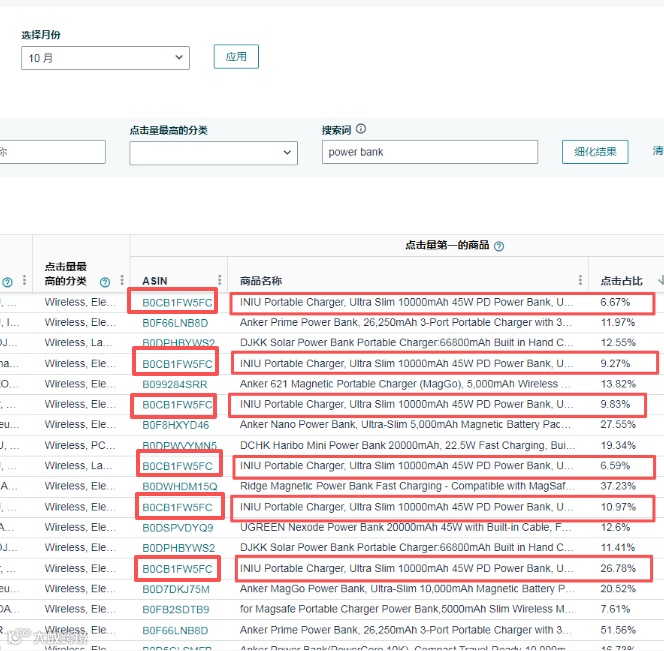Open ASIN link B0F8HXYD46

[176, 425]
